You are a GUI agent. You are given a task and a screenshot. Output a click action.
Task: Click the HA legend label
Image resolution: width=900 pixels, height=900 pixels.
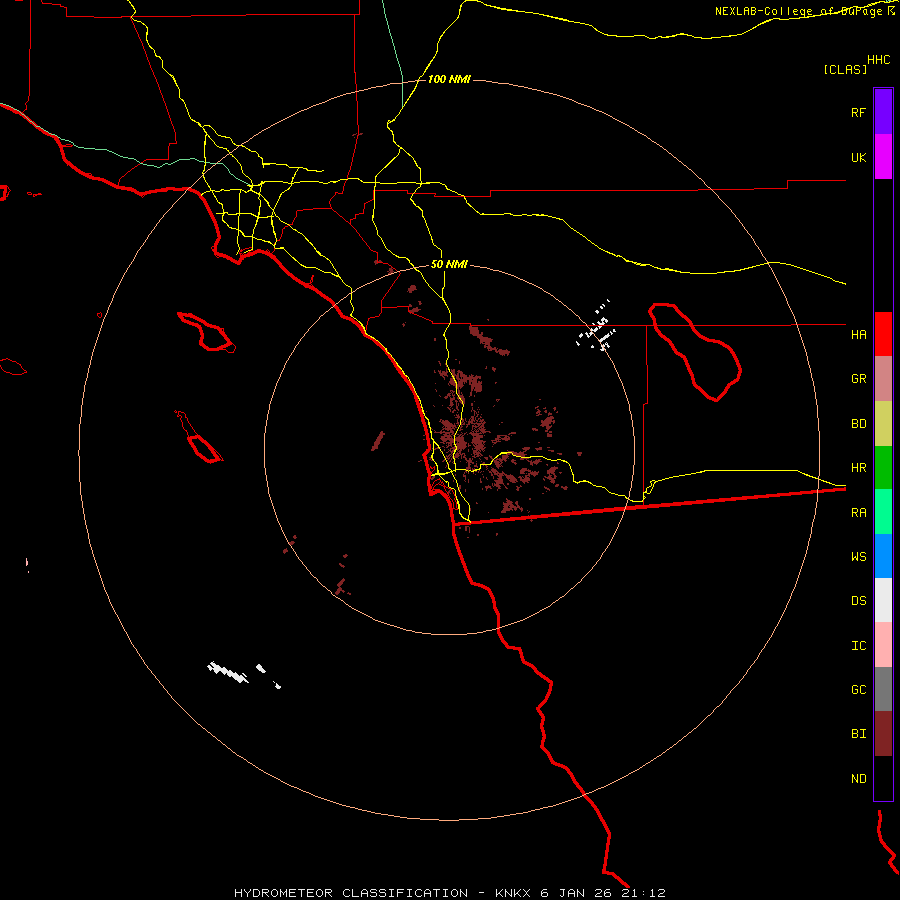pos(858,334)
